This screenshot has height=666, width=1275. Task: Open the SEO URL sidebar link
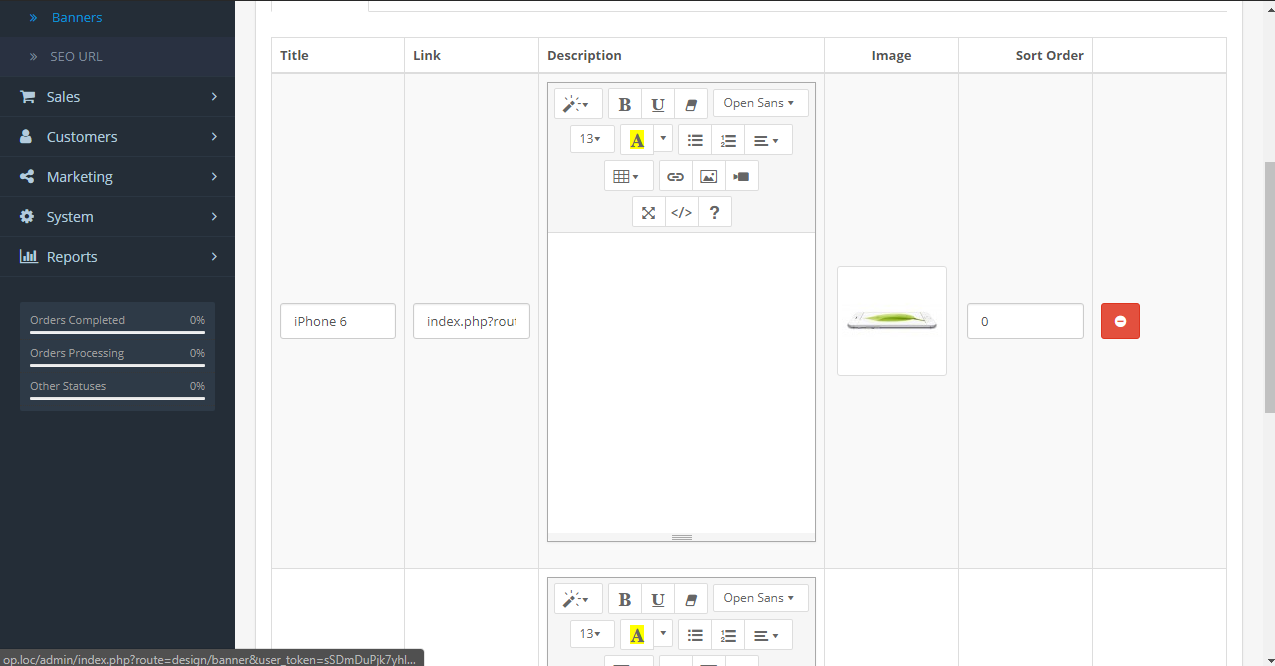tap(76, 57)
